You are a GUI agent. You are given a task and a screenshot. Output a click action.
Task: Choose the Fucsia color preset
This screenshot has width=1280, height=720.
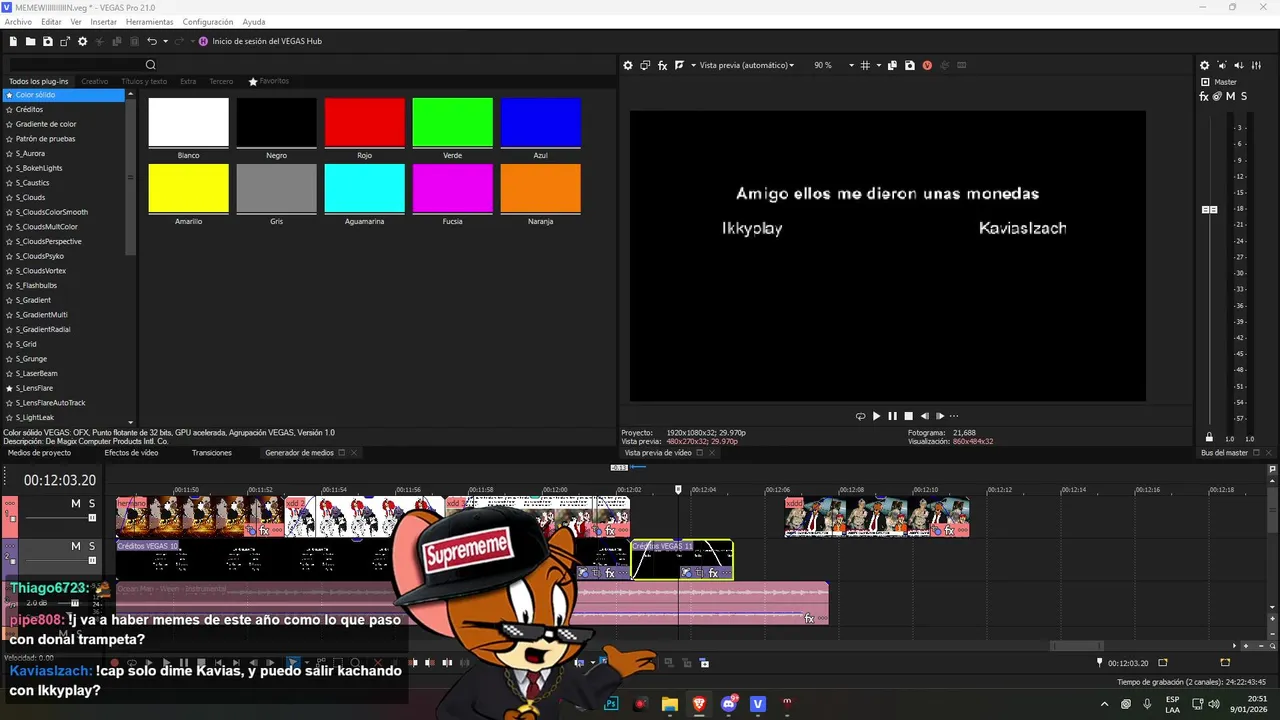point(452,189)
